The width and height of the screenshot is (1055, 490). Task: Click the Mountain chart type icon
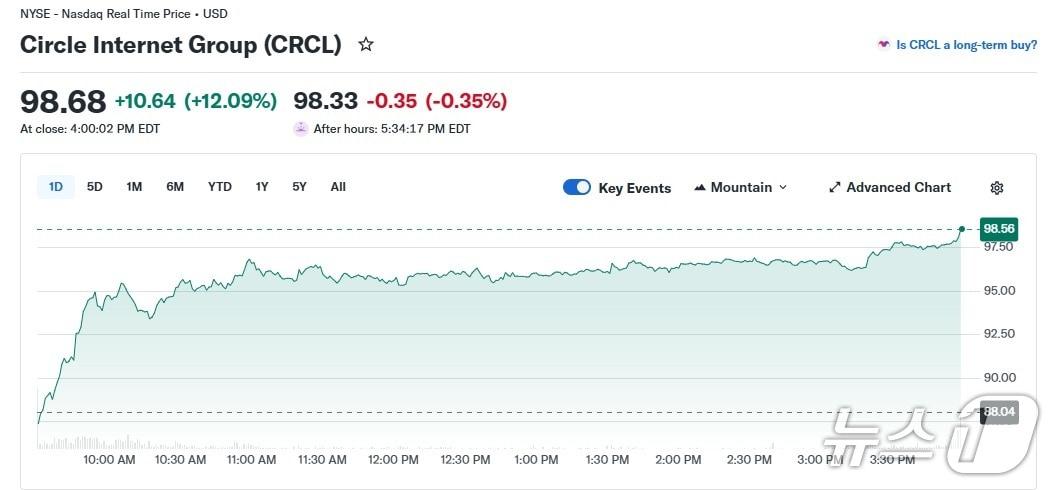(700, 188)
